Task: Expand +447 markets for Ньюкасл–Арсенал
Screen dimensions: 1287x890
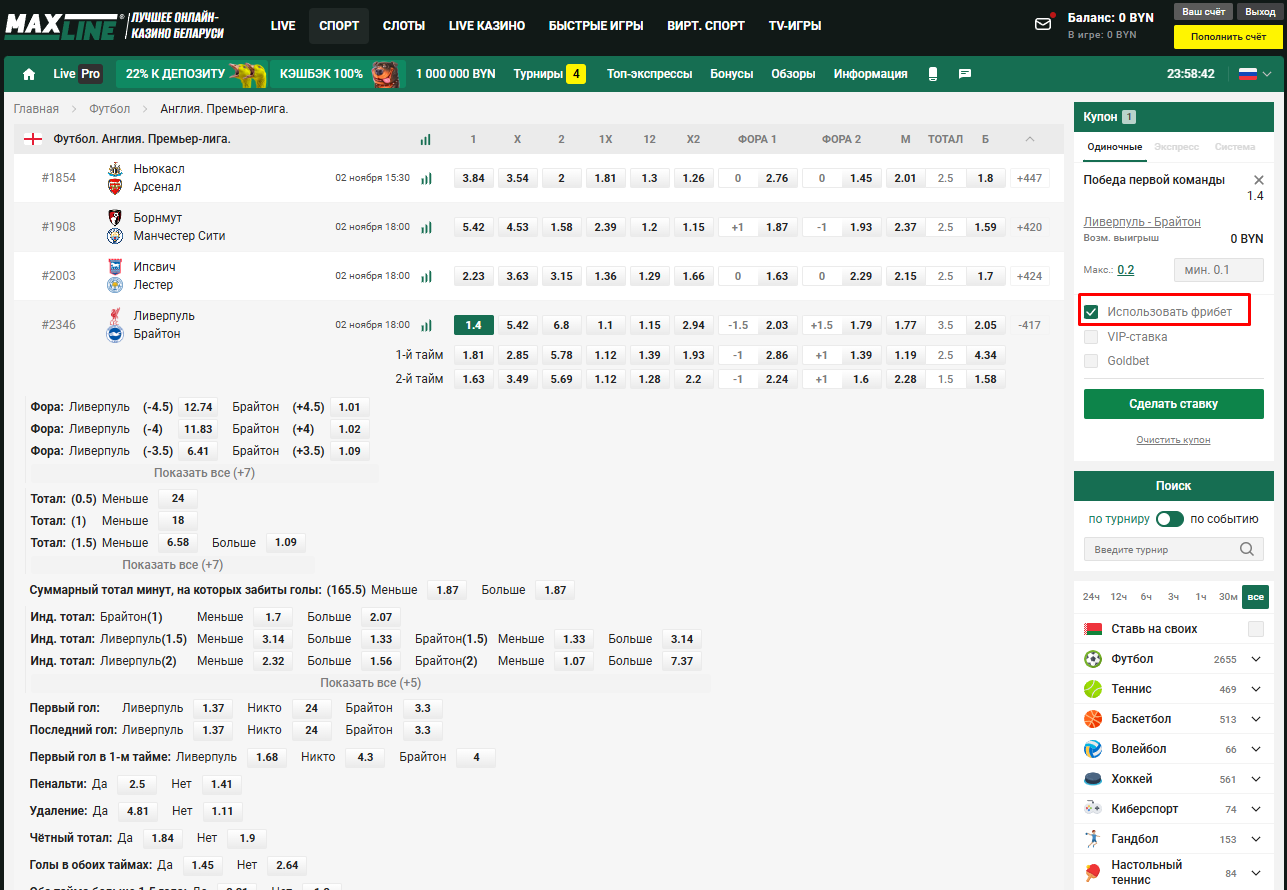Action: click(x=1029, y=178)
